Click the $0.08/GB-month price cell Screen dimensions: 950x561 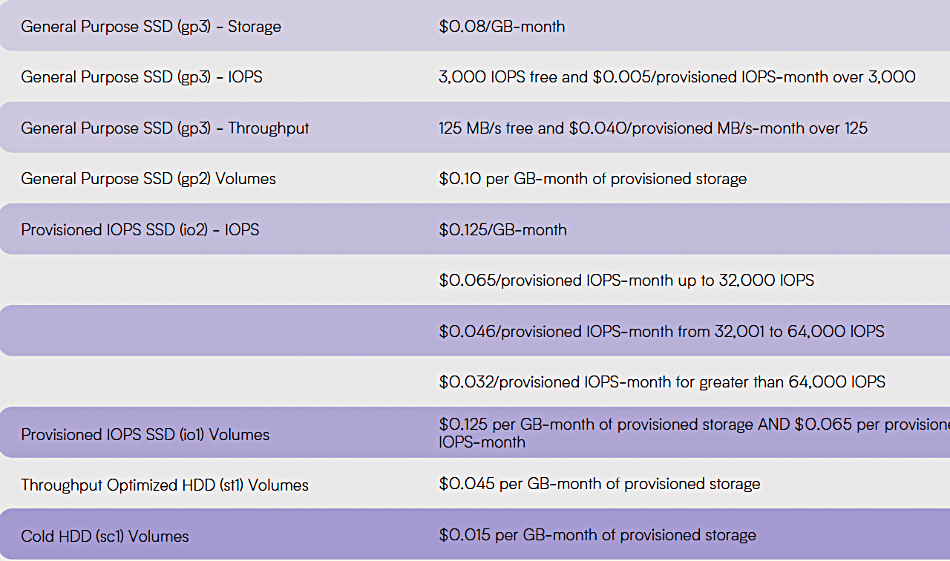502,27
